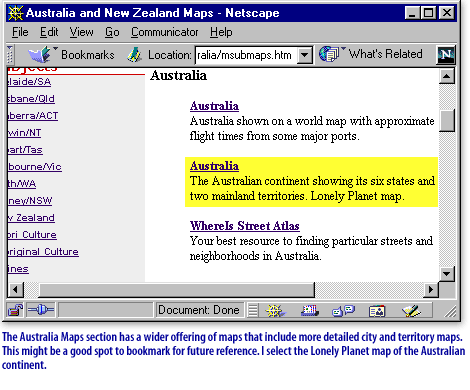The width and height of the screenshot is (470, 390).
Task: Open the Mailbox icon in component bar
Action: (310, 311)
